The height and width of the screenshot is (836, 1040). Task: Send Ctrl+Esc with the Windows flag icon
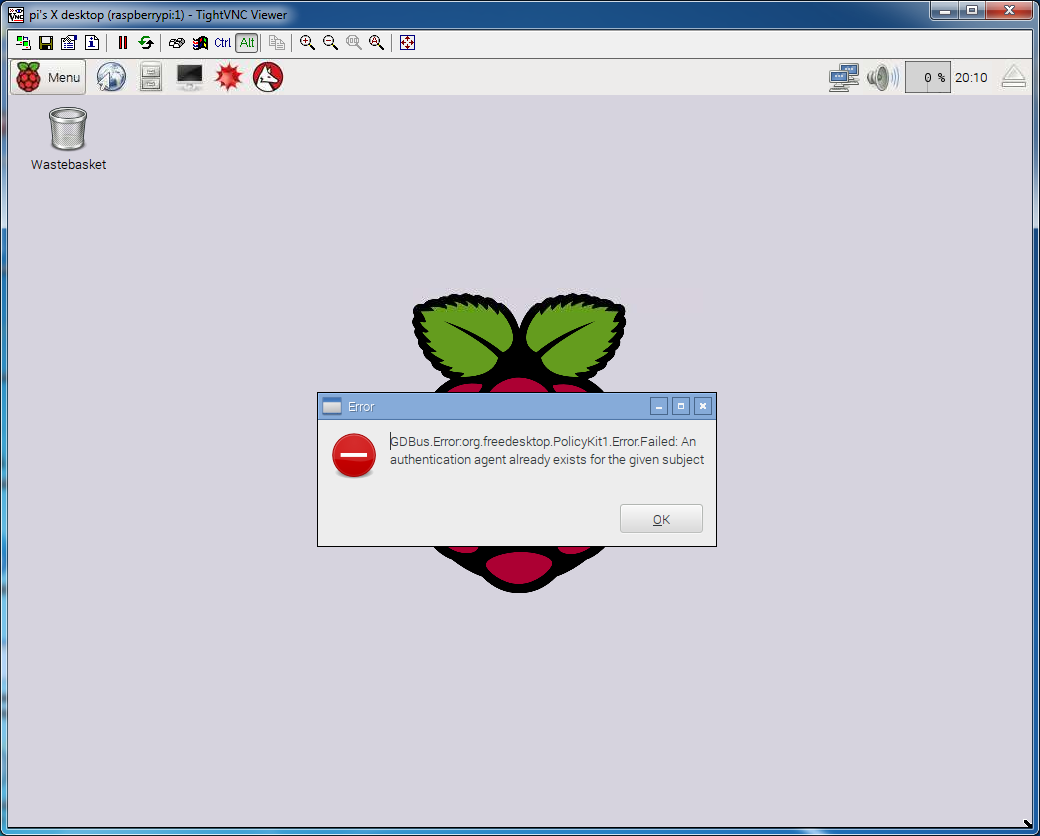point(200,43)
